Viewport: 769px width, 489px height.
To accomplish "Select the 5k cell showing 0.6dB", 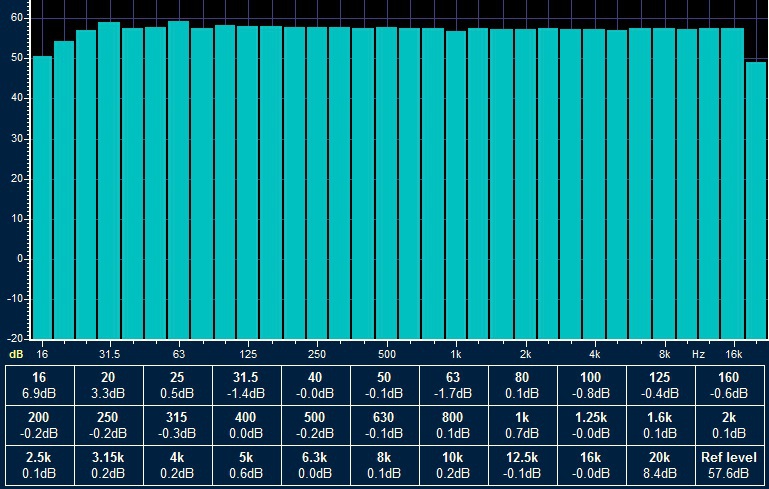I will pos(246,463).
